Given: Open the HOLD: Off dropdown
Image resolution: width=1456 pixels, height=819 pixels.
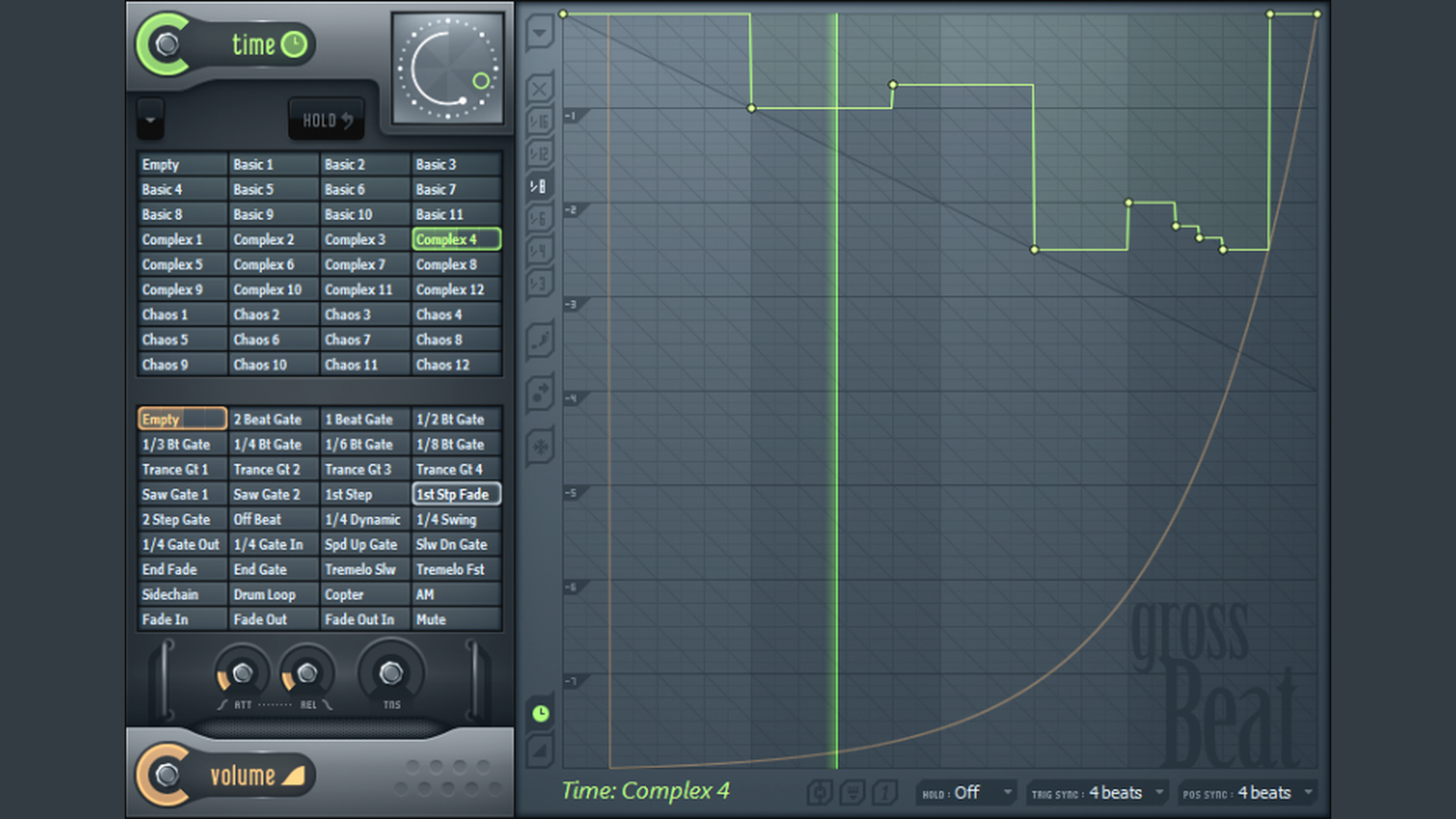Looking at the screenshot, I should coord(966,794).
